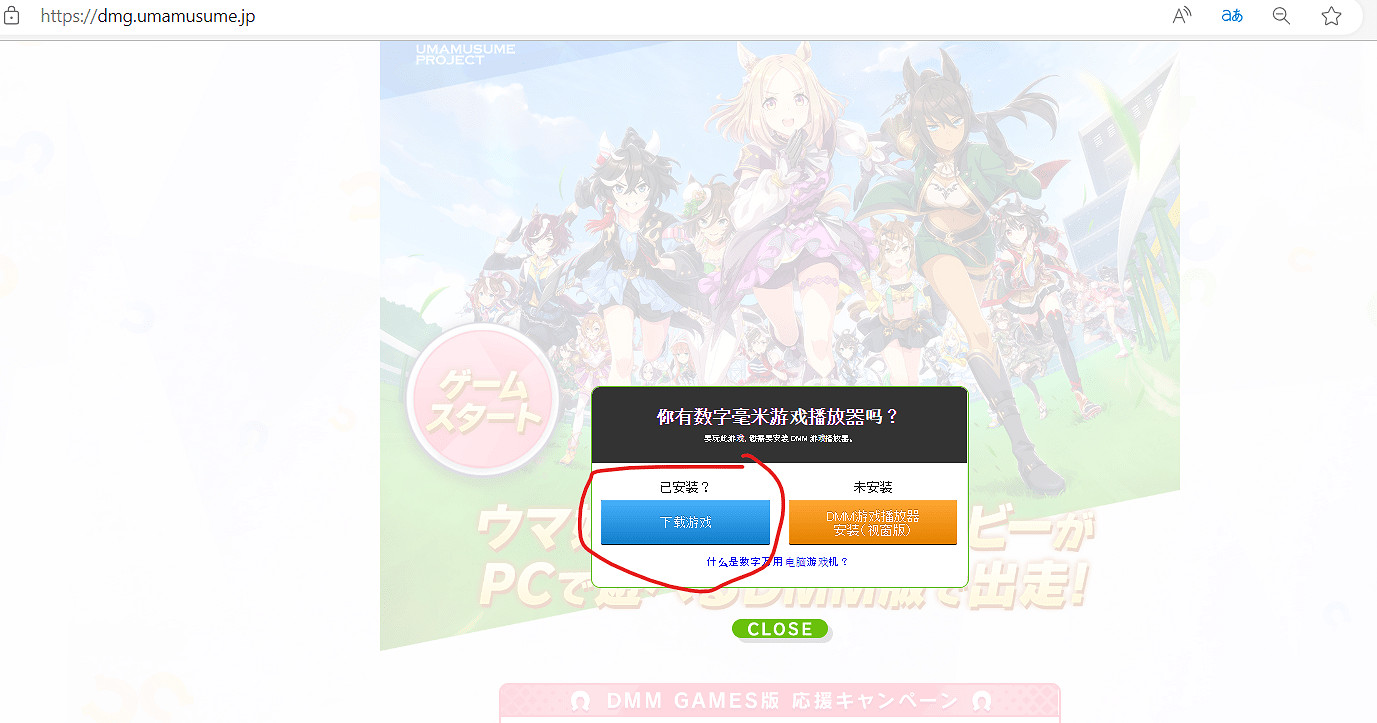1377x723 pixels.
Task: Click right horseshoe icon in campaign banner
Action: coord(981,701)
